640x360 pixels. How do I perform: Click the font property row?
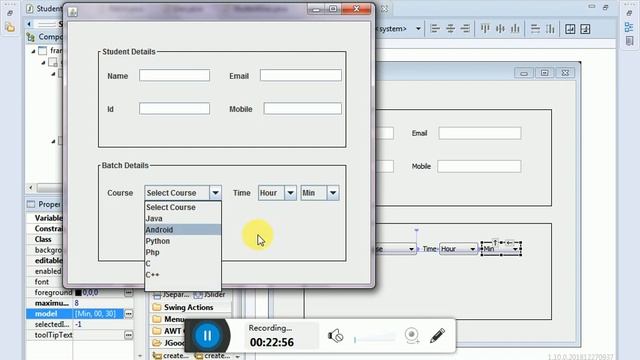[42, 282]
